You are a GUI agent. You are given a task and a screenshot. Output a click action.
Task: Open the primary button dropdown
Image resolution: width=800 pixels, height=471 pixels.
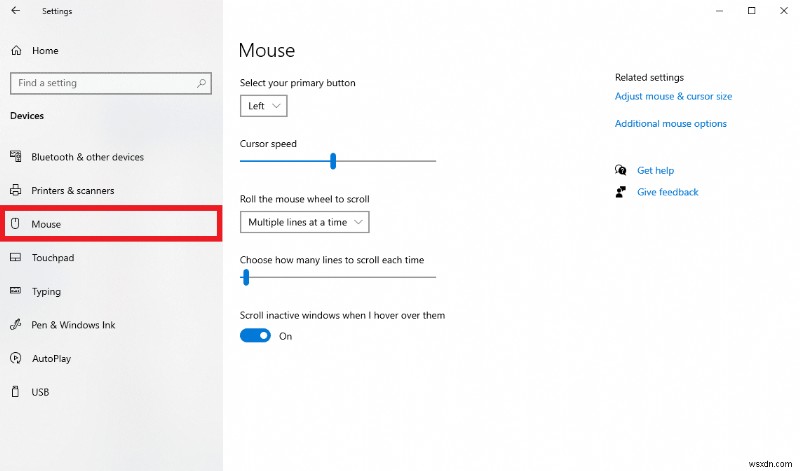(x=264, y=105)
